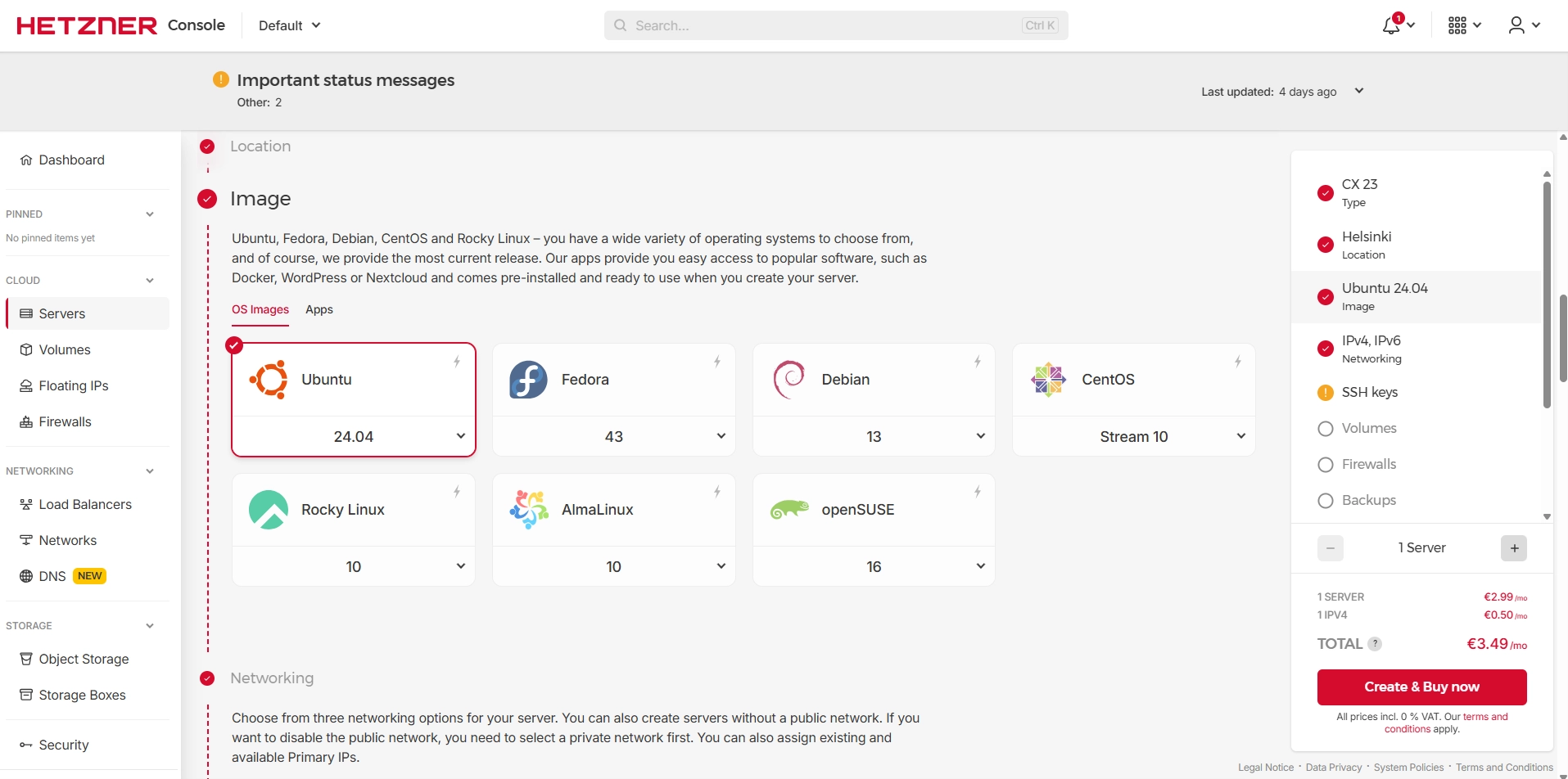Click the AlmaLinux logo icon
Image resolution: width=1568 pixels, height=779 pixels.
point(528,510)
